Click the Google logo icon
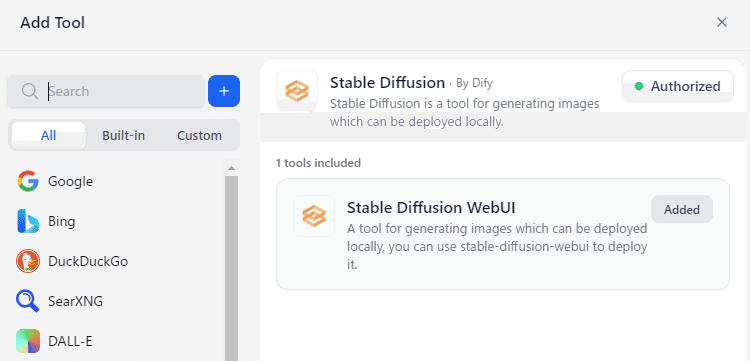 [28, 181]
